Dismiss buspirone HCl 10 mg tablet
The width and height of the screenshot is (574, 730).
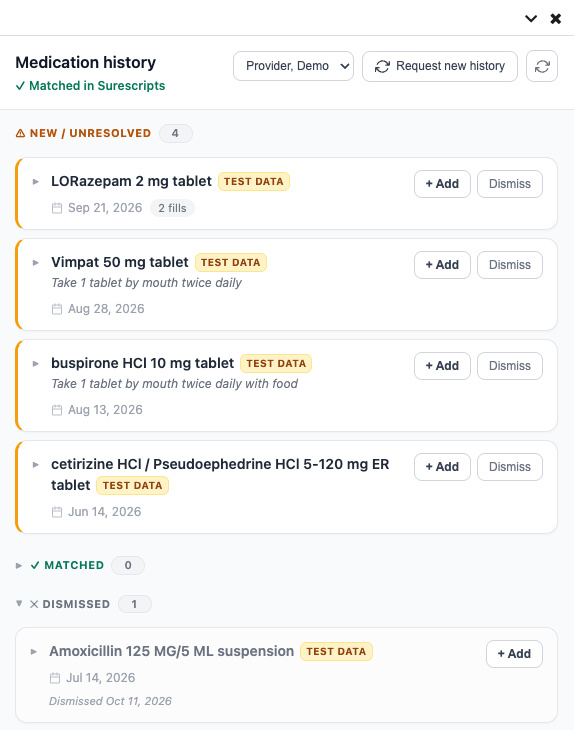pyautogui.click(x=510, y=366)
